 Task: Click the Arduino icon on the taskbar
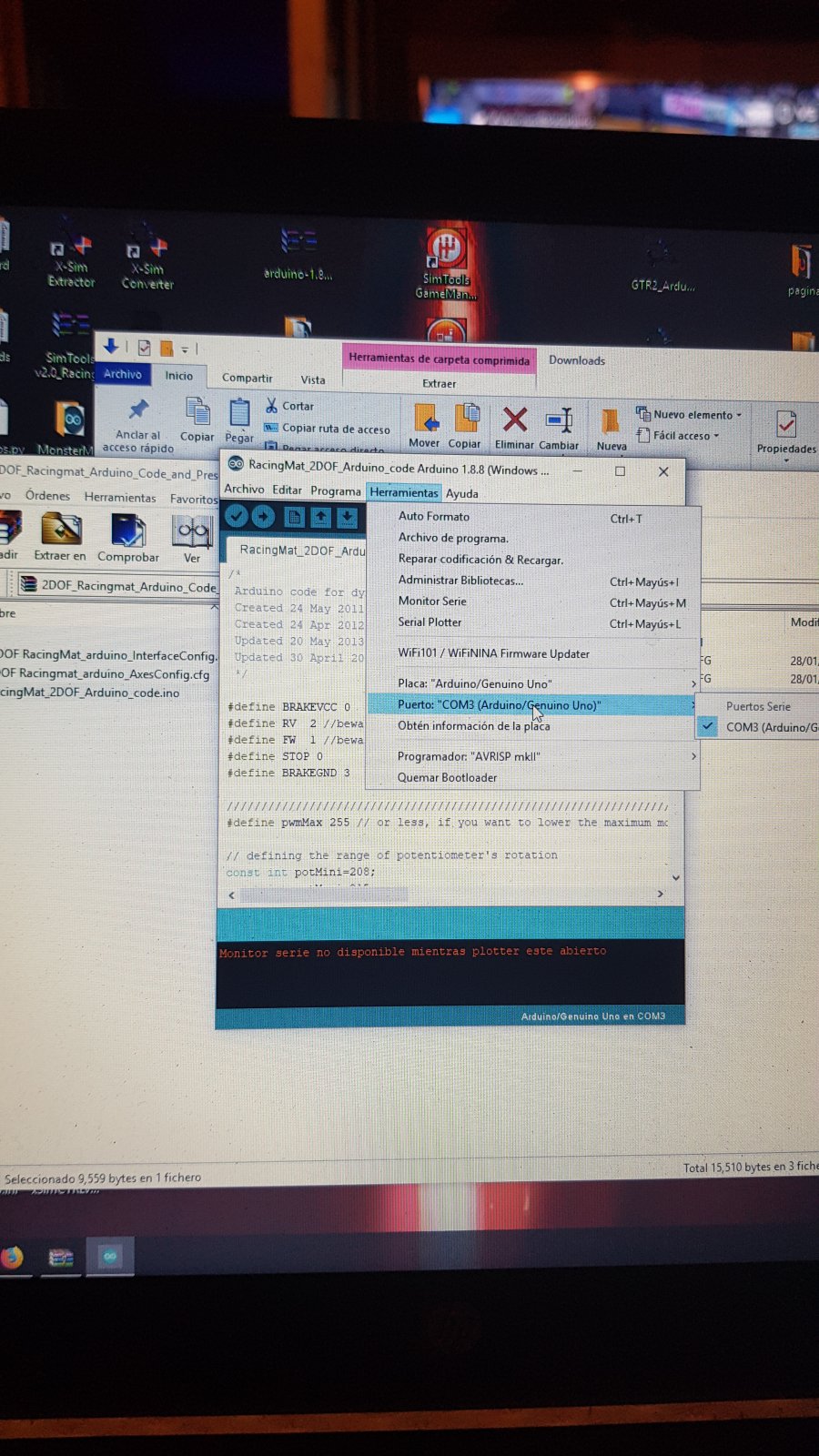point(110,1257)
